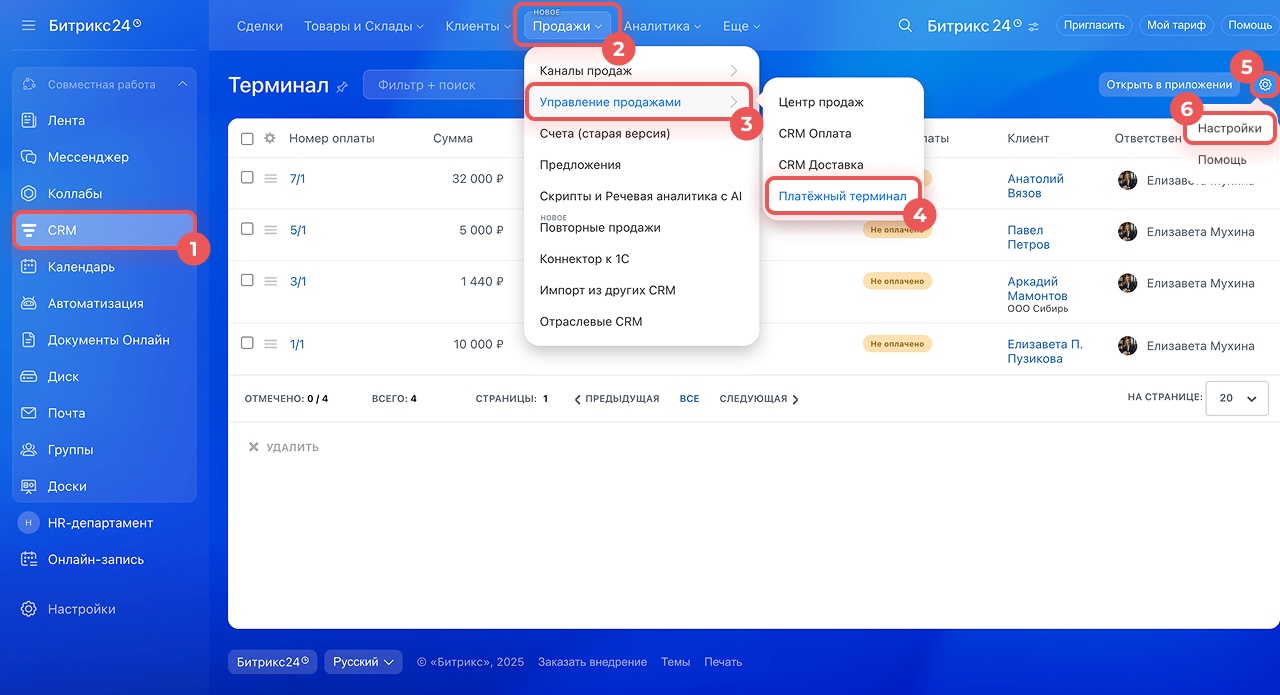Click Елизавета Мухина avatar in row 5/1

pyautogui.click(x=1127, y=232)
